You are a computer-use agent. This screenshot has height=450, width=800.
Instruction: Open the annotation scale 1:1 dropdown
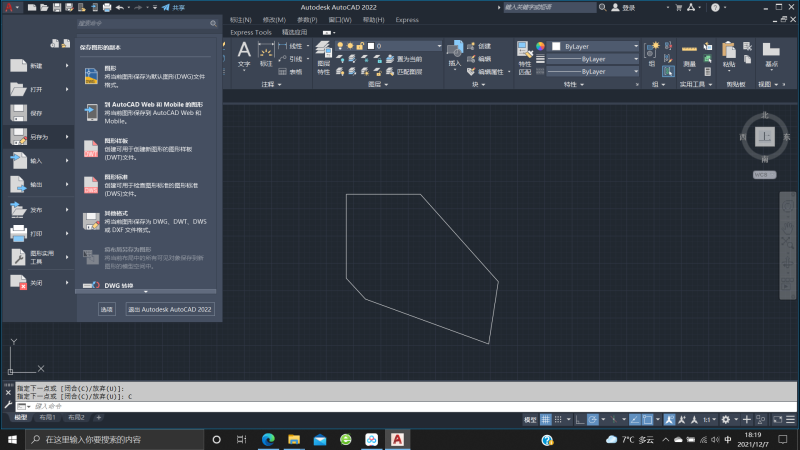coord(709,419)
